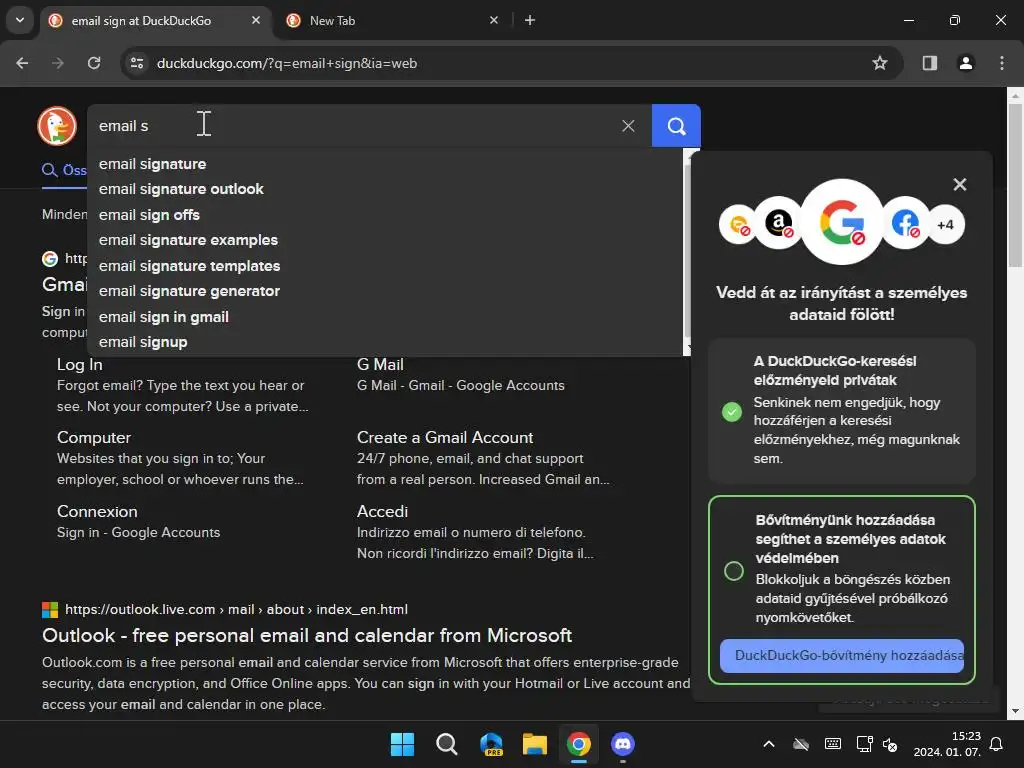Click the browser back arrow

click(22, 63)
